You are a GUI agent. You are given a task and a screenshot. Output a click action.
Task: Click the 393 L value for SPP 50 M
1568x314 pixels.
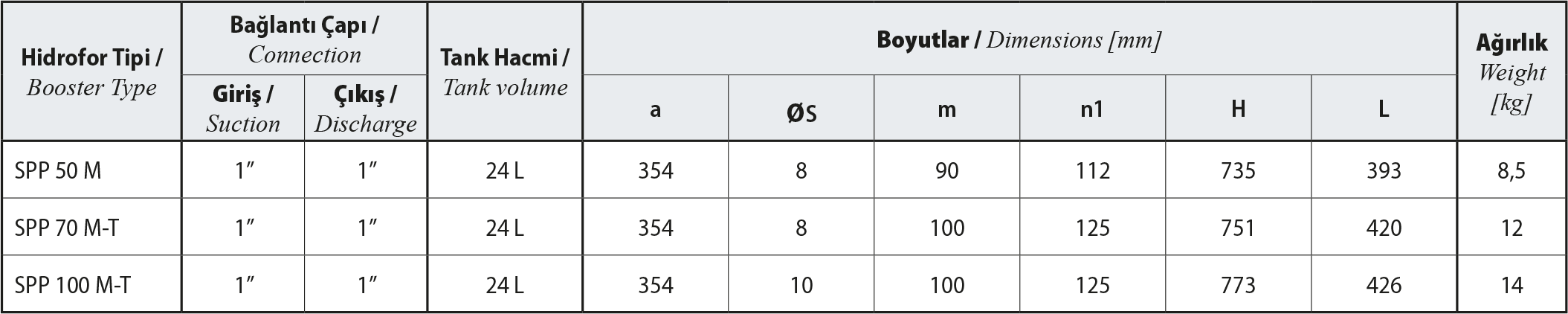pos(1383,171)
